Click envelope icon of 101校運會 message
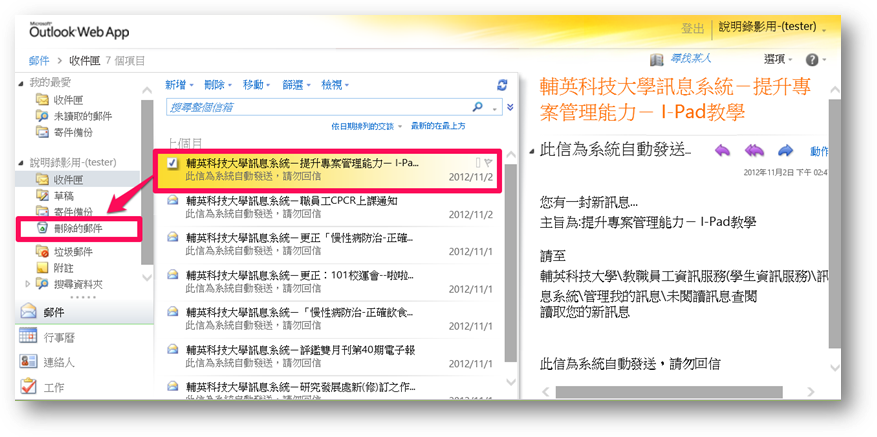The height and width of the screenshot is (437, 877). pos(173,275)
